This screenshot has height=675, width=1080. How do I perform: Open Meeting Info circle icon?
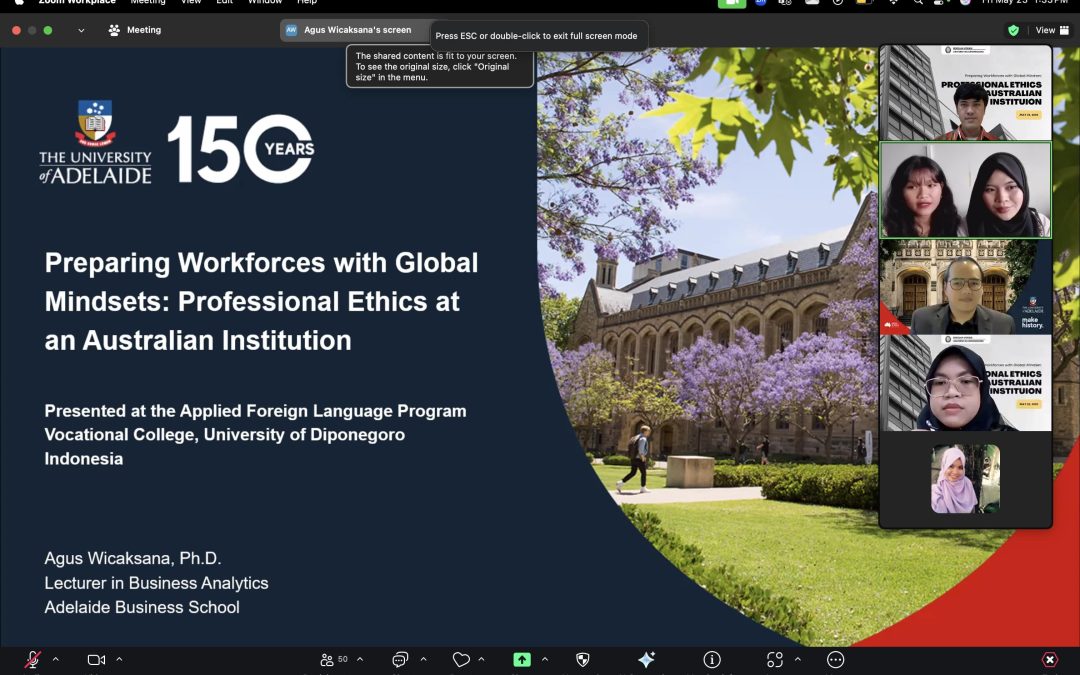coord(712,660)
